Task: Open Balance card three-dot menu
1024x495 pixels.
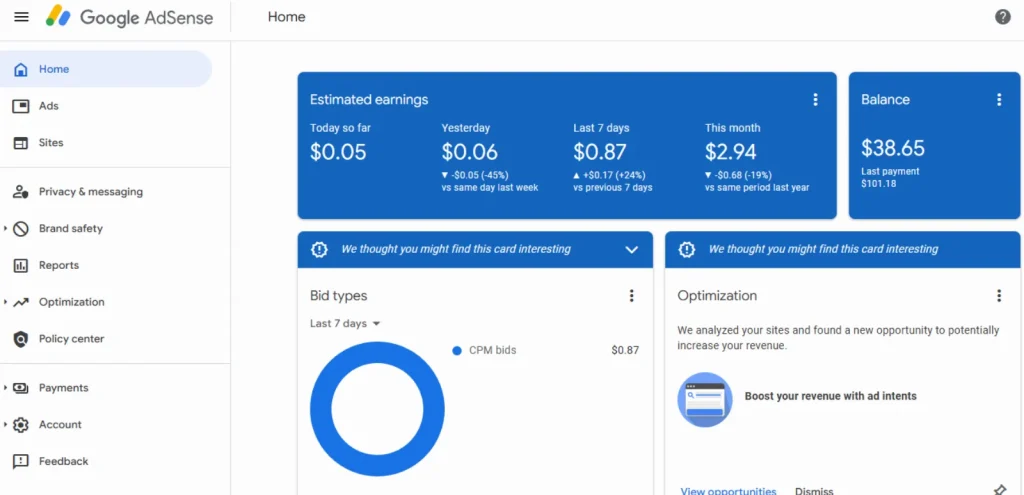Action: click(x=998, y=100)
